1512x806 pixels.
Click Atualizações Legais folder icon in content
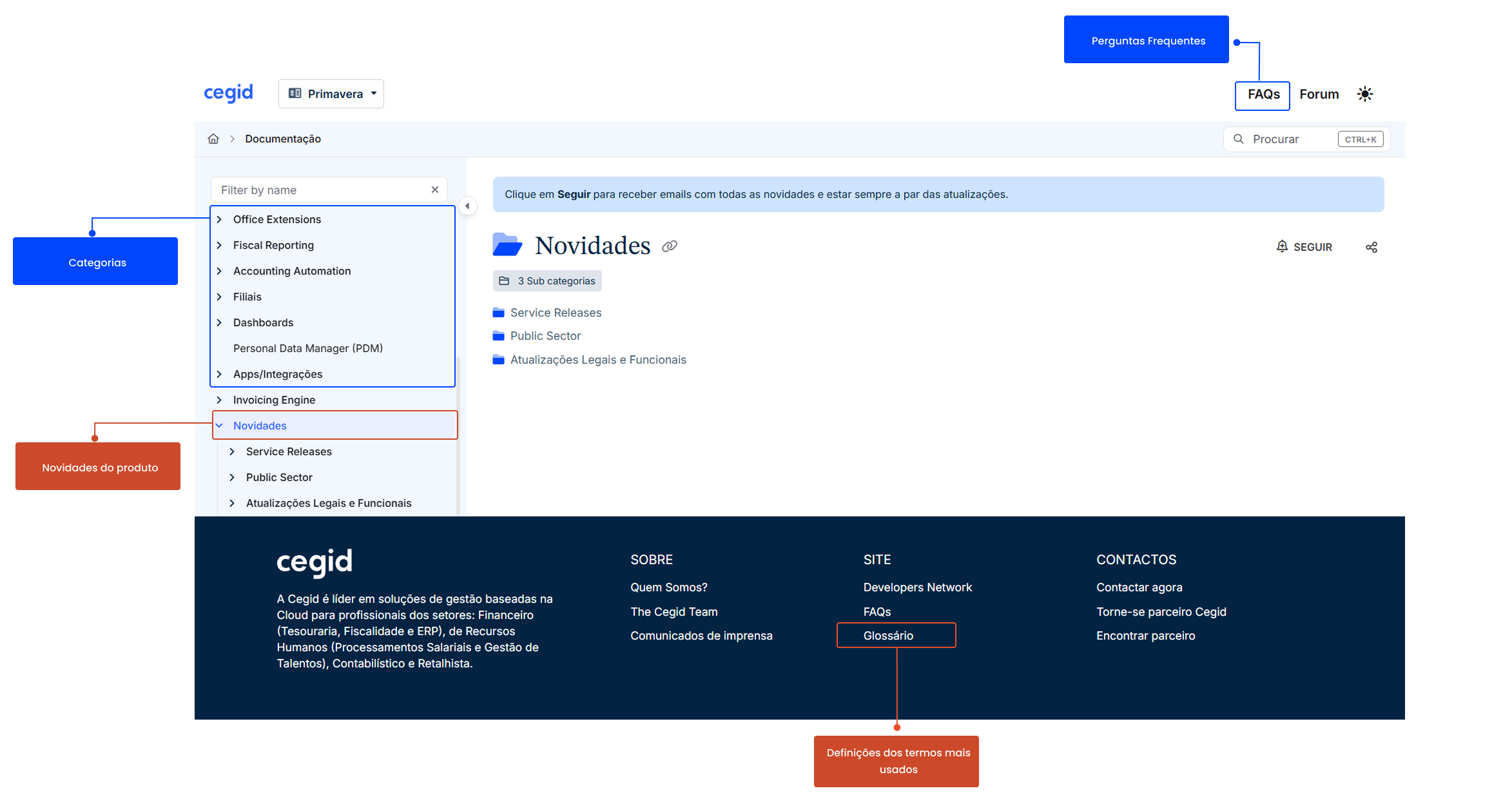click(x=498, y=360)
